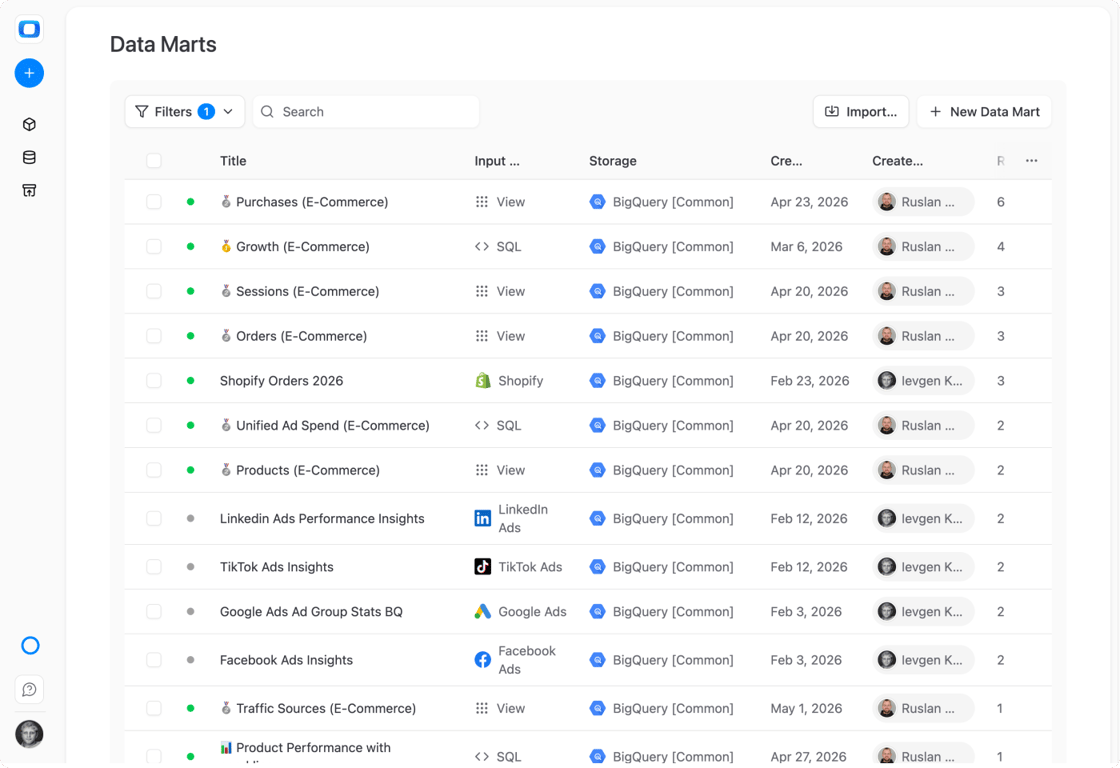Click green status dot for Orders (E-Commerce)
The width and height of the screenshot is (1120, 768).
pyautogui.click(x=191, y=336)
